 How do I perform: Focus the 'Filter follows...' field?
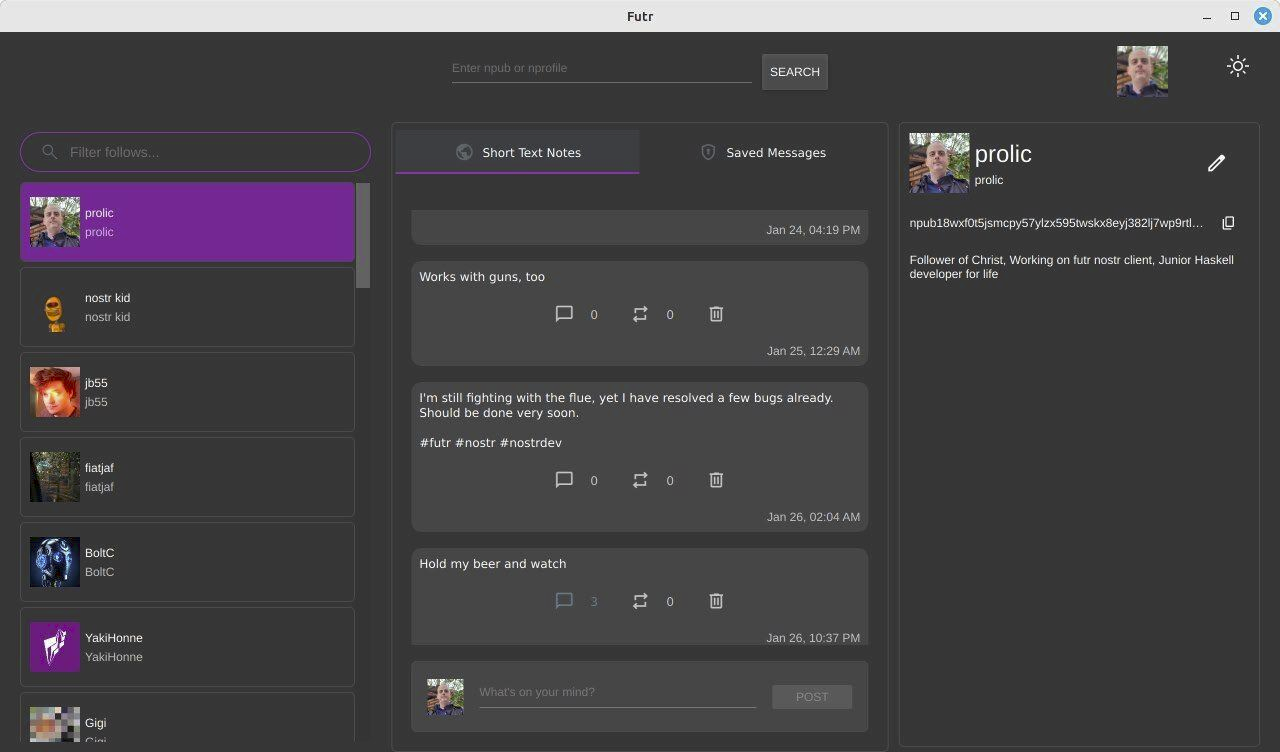pyautogui.click(x=195, y=152)
